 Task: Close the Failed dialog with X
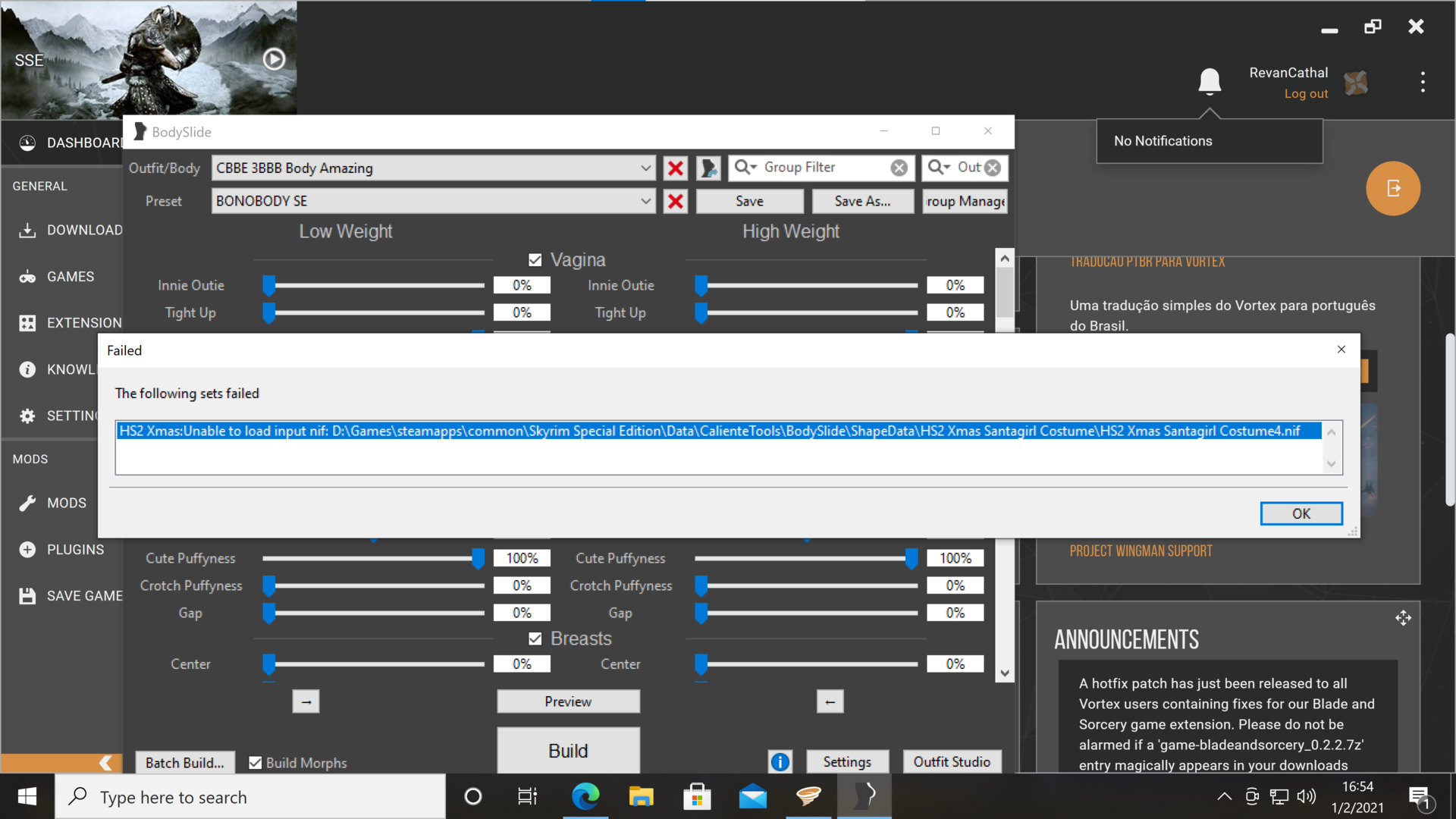1341,350
